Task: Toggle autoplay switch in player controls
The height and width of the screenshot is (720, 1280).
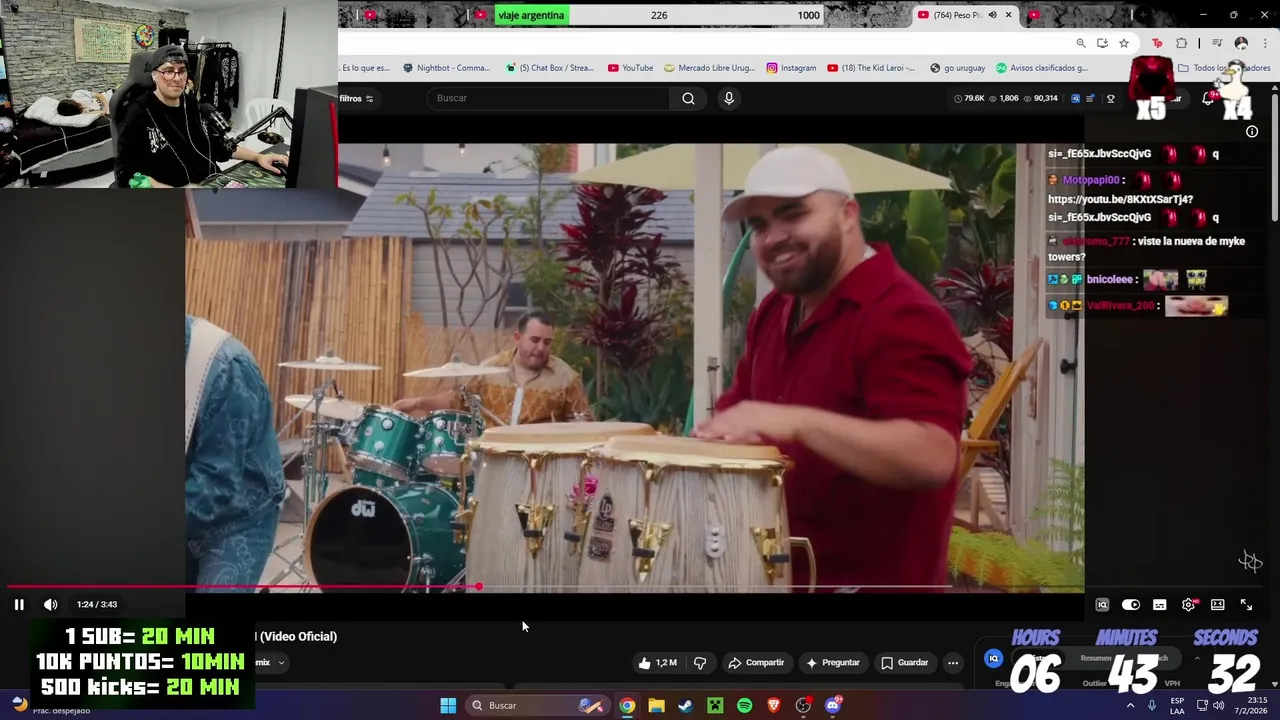Action: [1131, 605]
